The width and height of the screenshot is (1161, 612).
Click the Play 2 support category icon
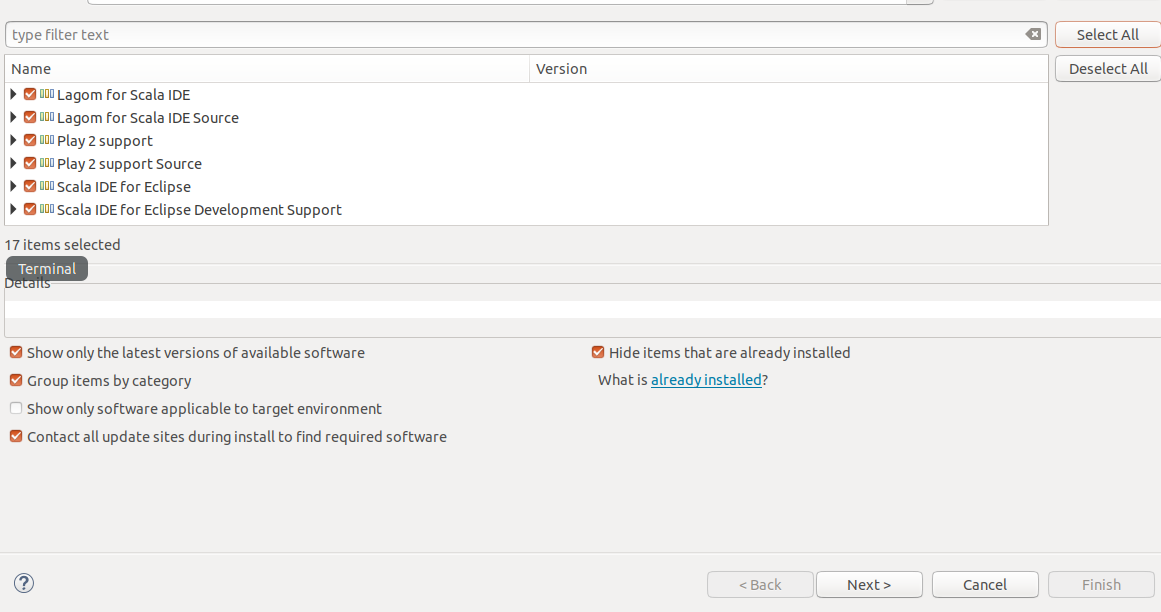47,140
